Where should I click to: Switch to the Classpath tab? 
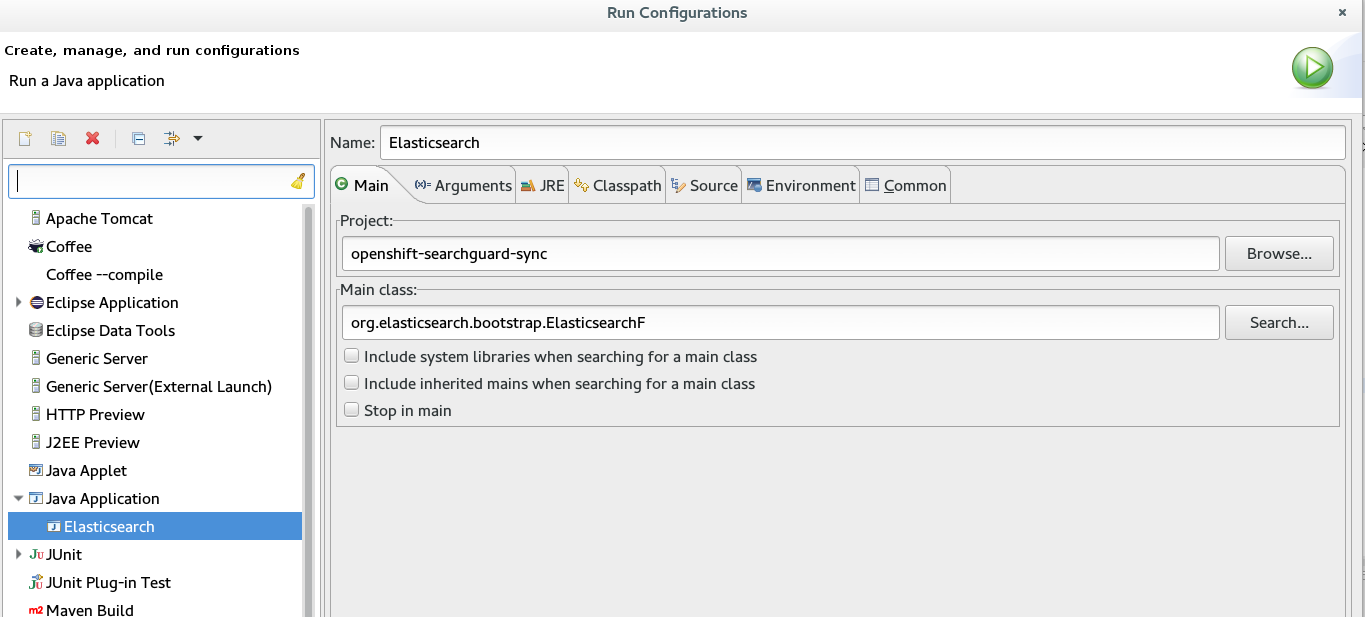[618, 185]
